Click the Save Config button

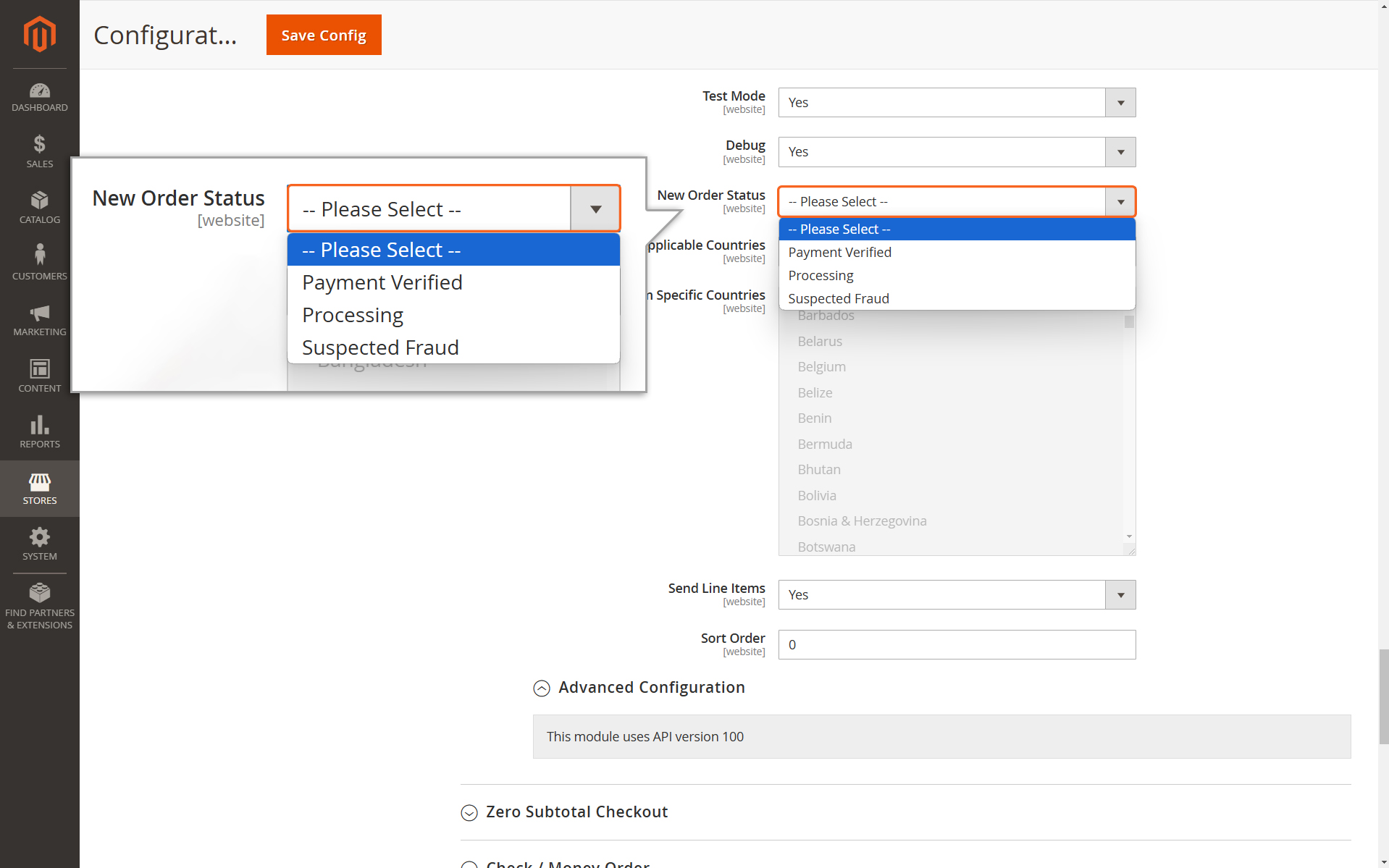pos(324,35)
